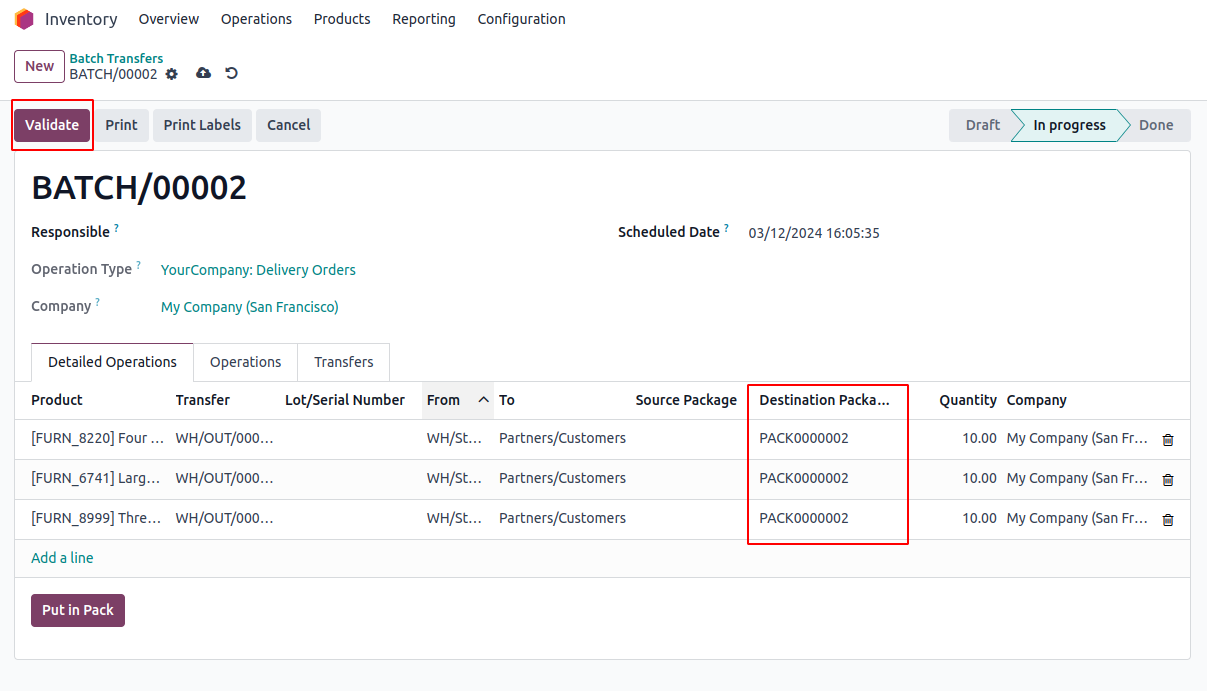
Task: Set the status to Done
Action: (1155, 125)
